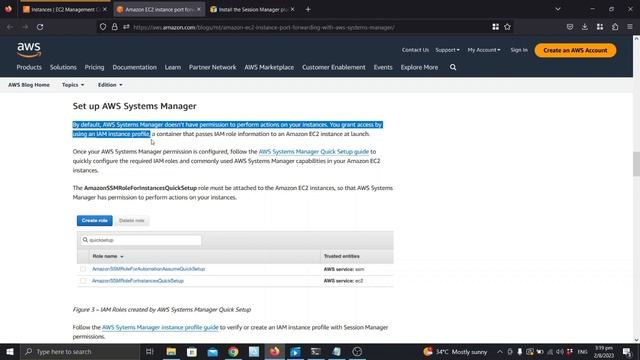Click the Create role button in the figure
This screenshot has width=640, height=360.
[95, 220]
